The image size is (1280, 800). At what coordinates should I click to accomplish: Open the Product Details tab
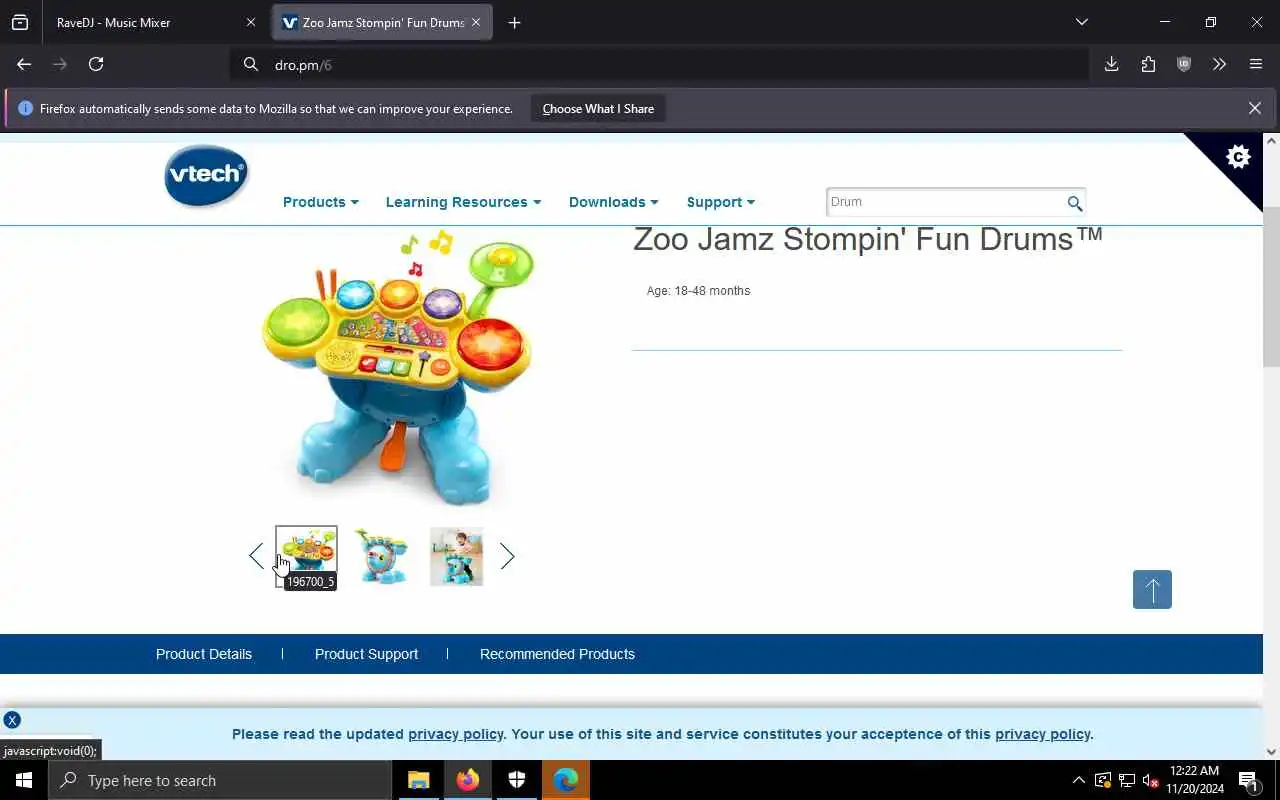[x=204, y=654]
